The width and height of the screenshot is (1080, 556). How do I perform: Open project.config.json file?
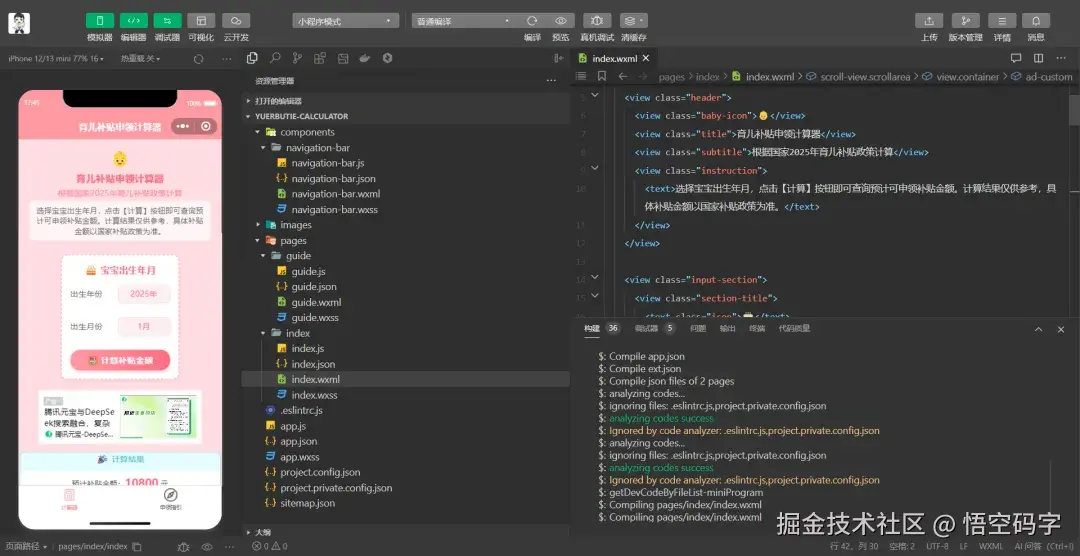click(x=320, y=472)
